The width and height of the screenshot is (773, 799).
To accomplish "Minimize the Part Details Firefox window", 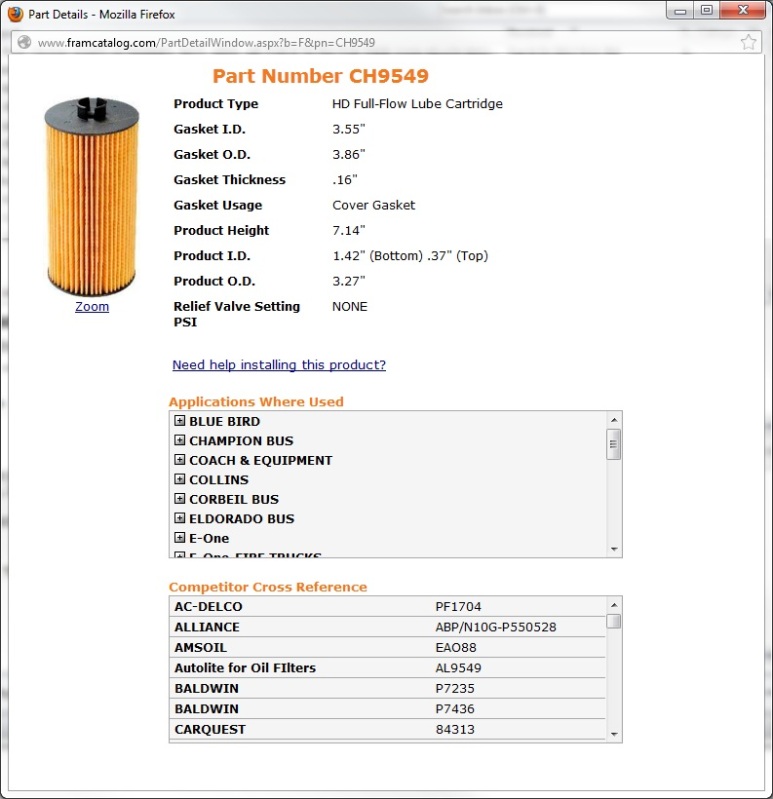I will pyautogui.click(x=680, y=10).
